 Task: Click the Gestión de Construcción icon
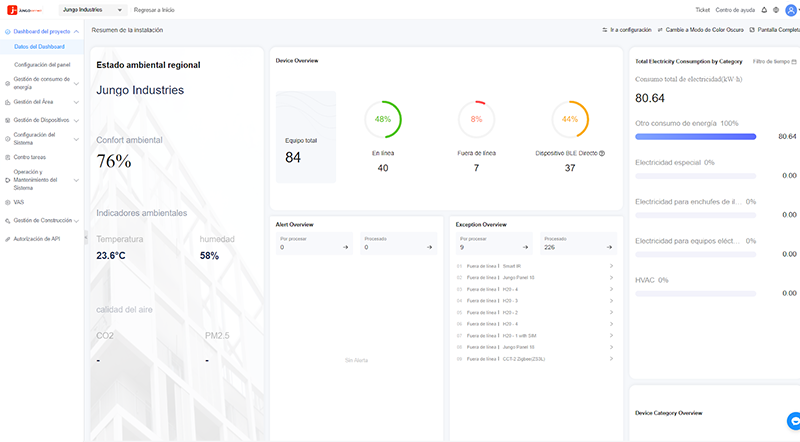[x=7, y=221]
